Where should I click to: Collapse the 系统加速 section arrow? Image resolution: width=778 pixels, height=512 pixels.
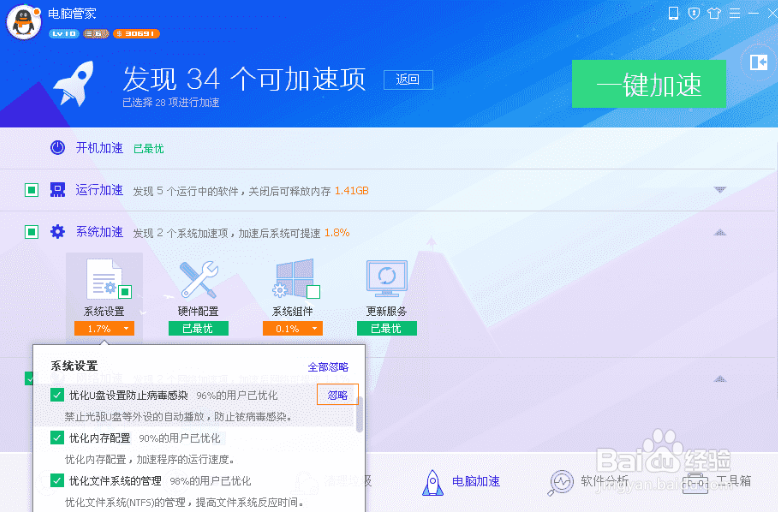pos(720,232)
